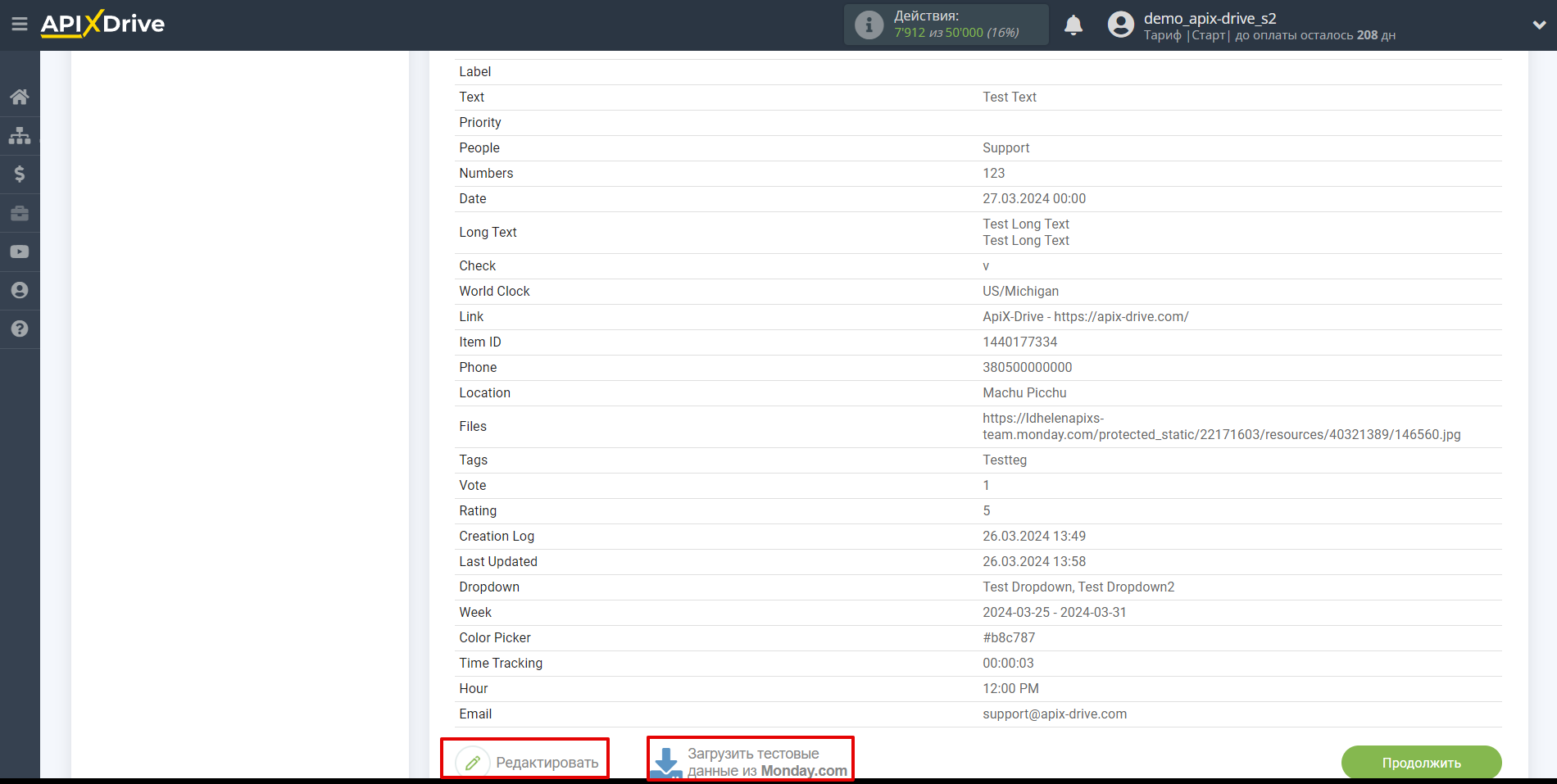Select the Dropdown value Test Dropdown, Test Dropdown2
Screen dimensions: 1557x784
[1078, 587]
